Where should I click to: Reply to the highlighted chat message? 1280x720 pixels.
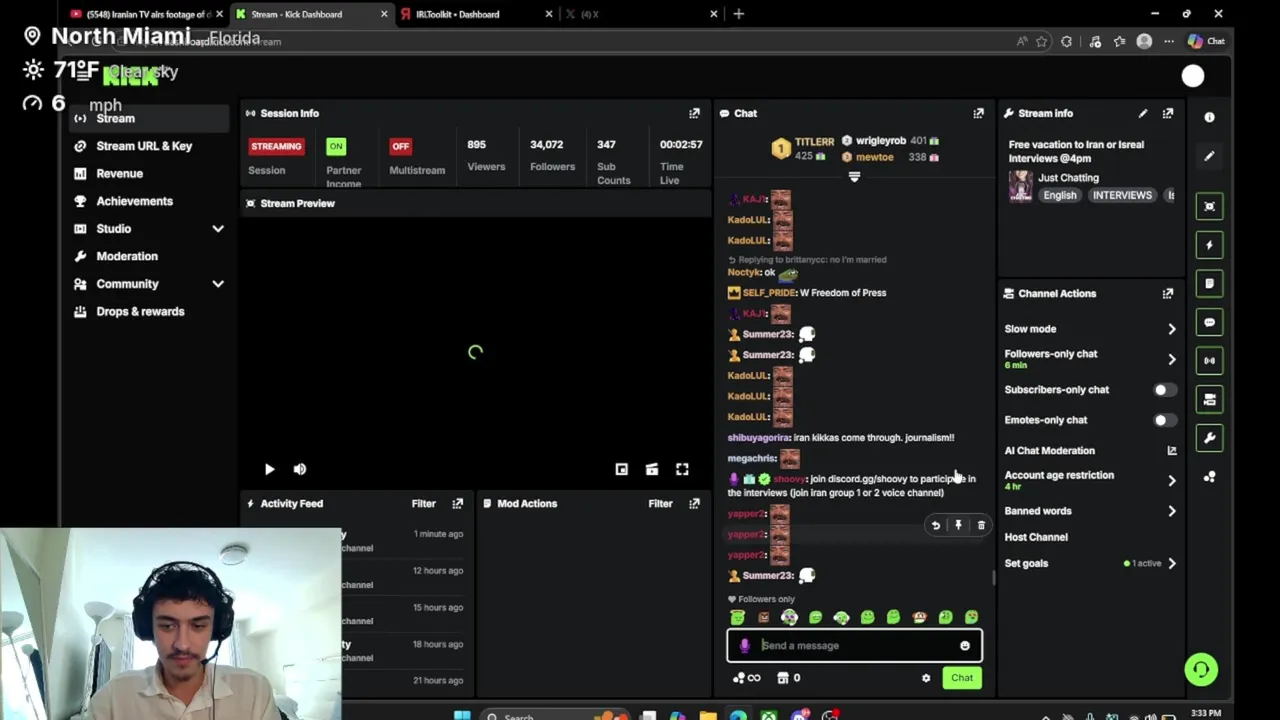936,525
